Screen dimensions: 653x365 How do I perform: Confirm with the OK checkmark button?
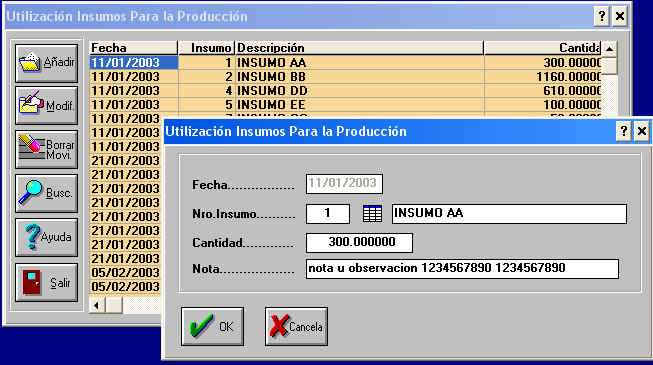(212, 327)
